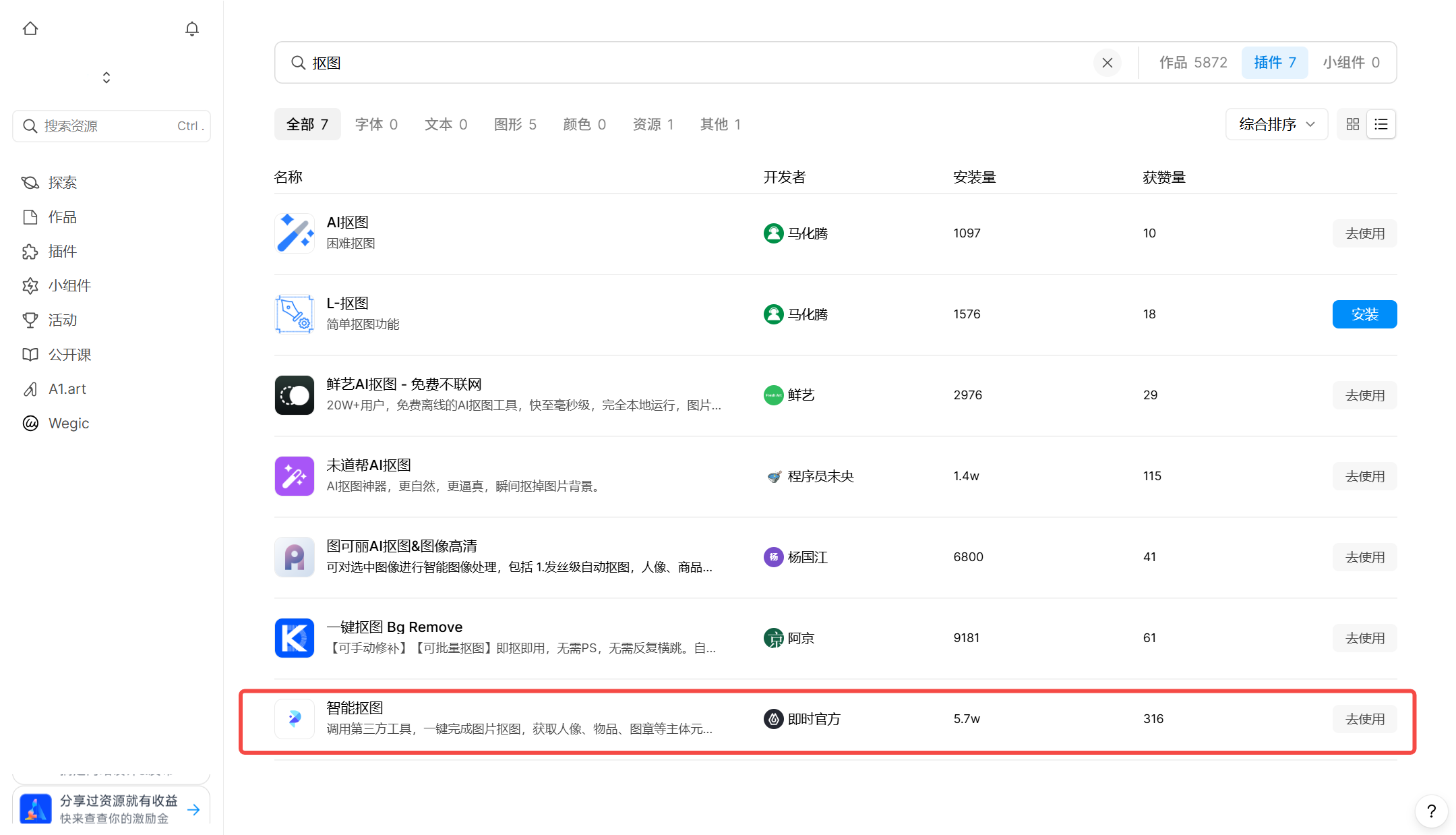This screenshot has width=1456, height=835.
Task: Go to home via the house icon
Action: (30, 28)
